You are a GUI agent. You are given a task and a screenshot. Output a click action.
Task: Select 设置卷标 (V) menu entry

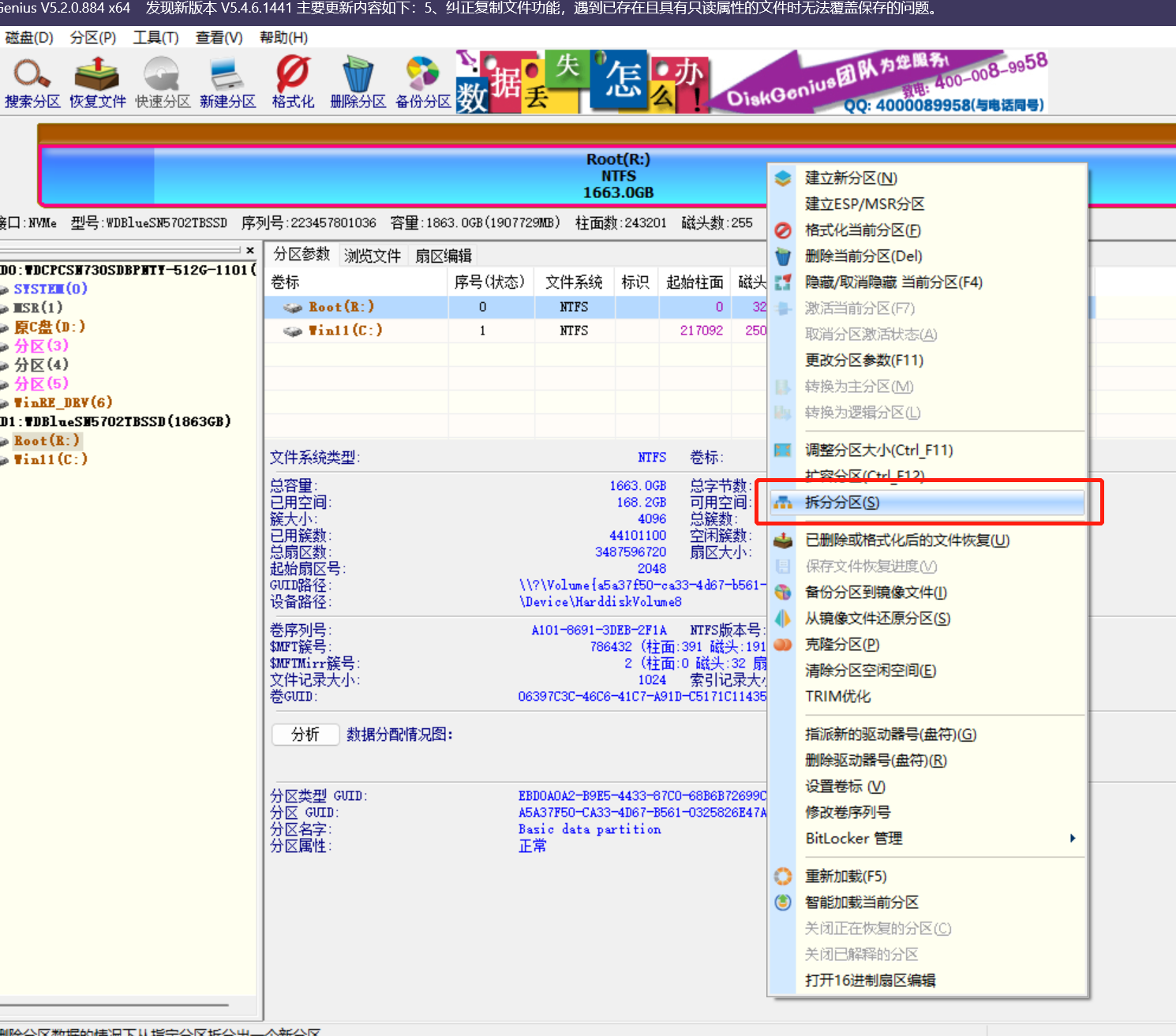[845, 787]
